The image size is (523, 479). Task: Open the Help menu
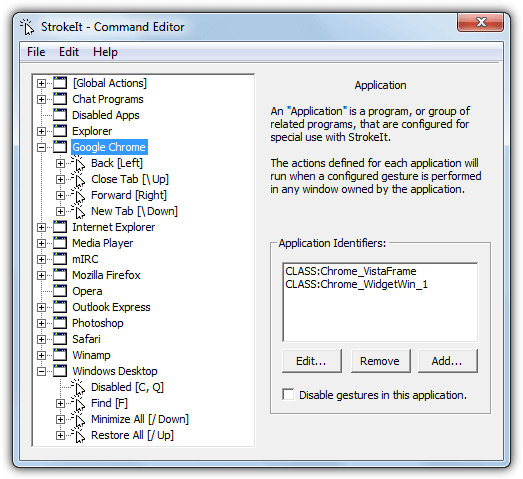pyautogui.click(x=105, y=52)
